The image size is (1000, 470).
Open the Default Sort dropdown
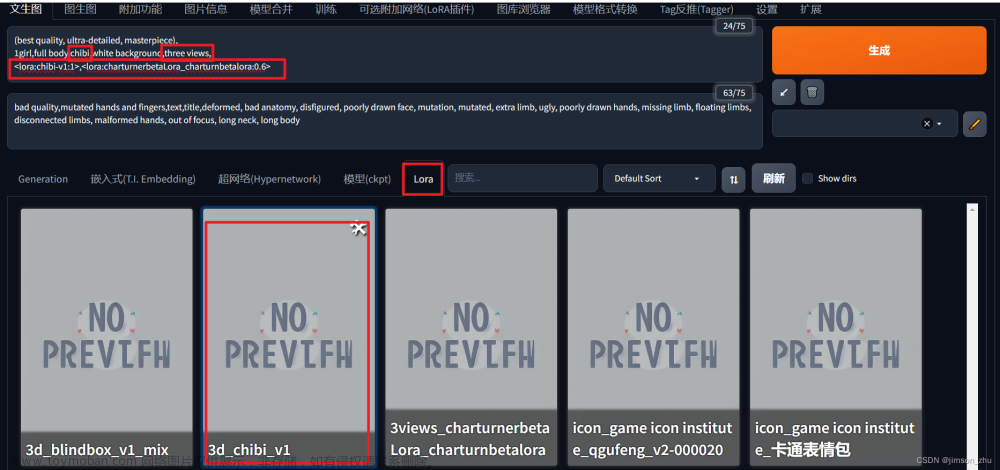659,179
